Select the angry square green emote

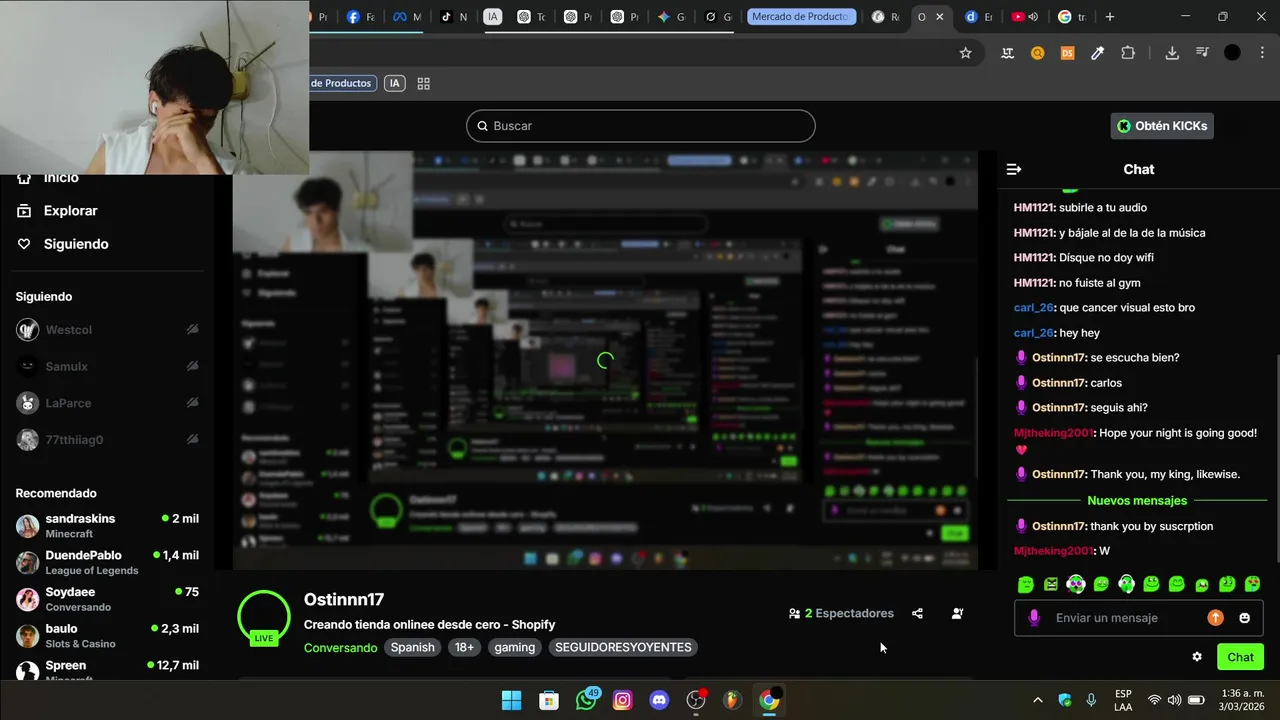point(1051,584)
